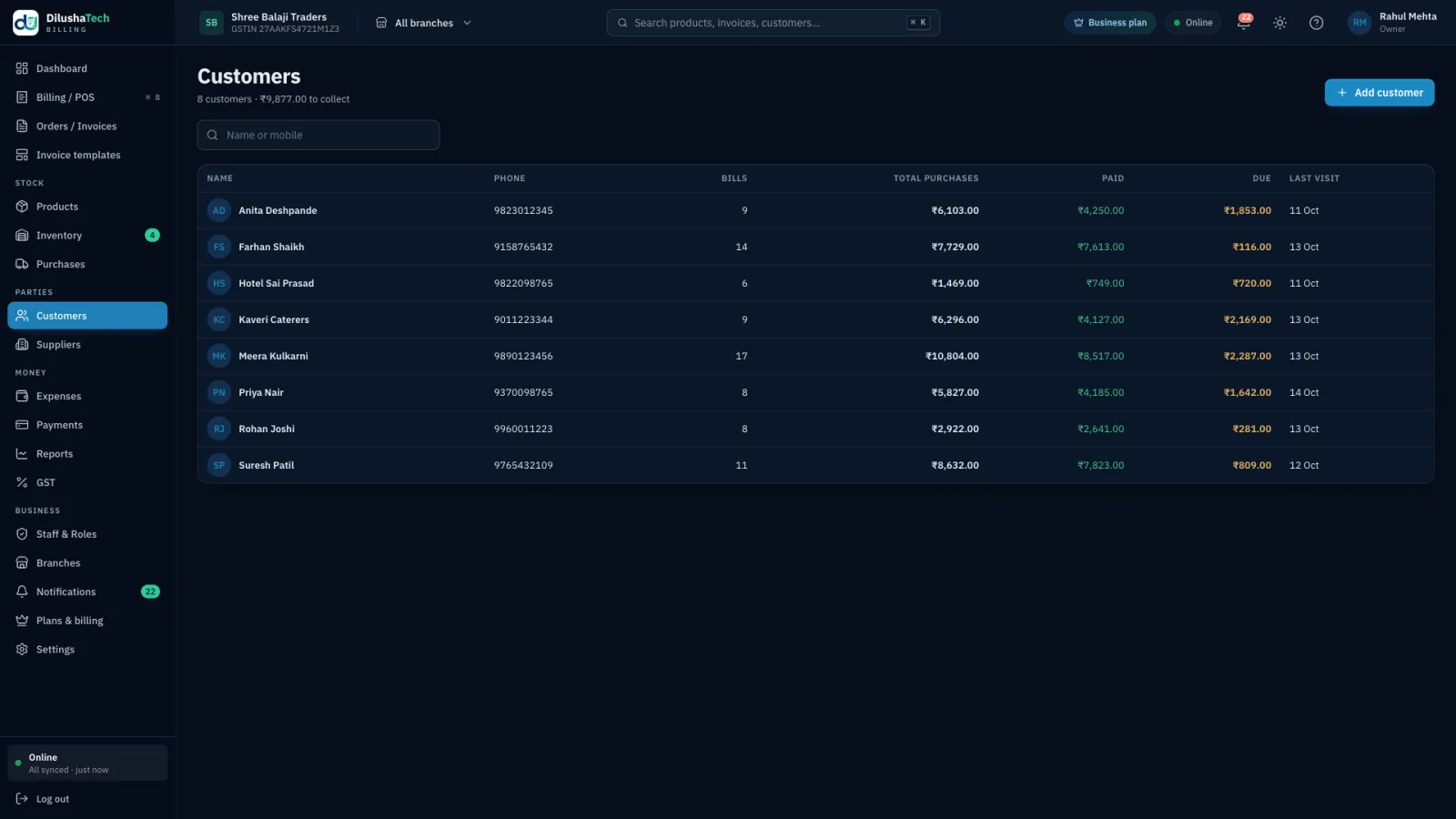Click Meera Kulkarni's MK avatar

pos(218,356)
